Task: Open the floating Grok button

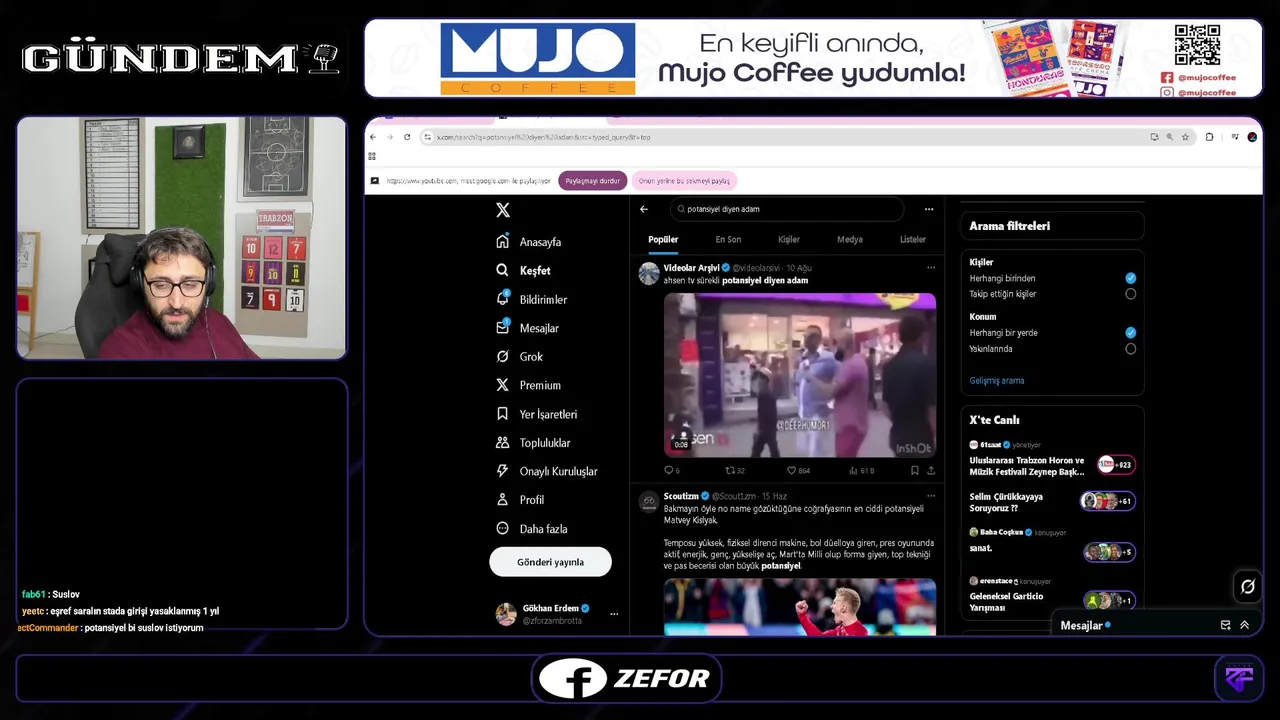Action: point(1247,587)
